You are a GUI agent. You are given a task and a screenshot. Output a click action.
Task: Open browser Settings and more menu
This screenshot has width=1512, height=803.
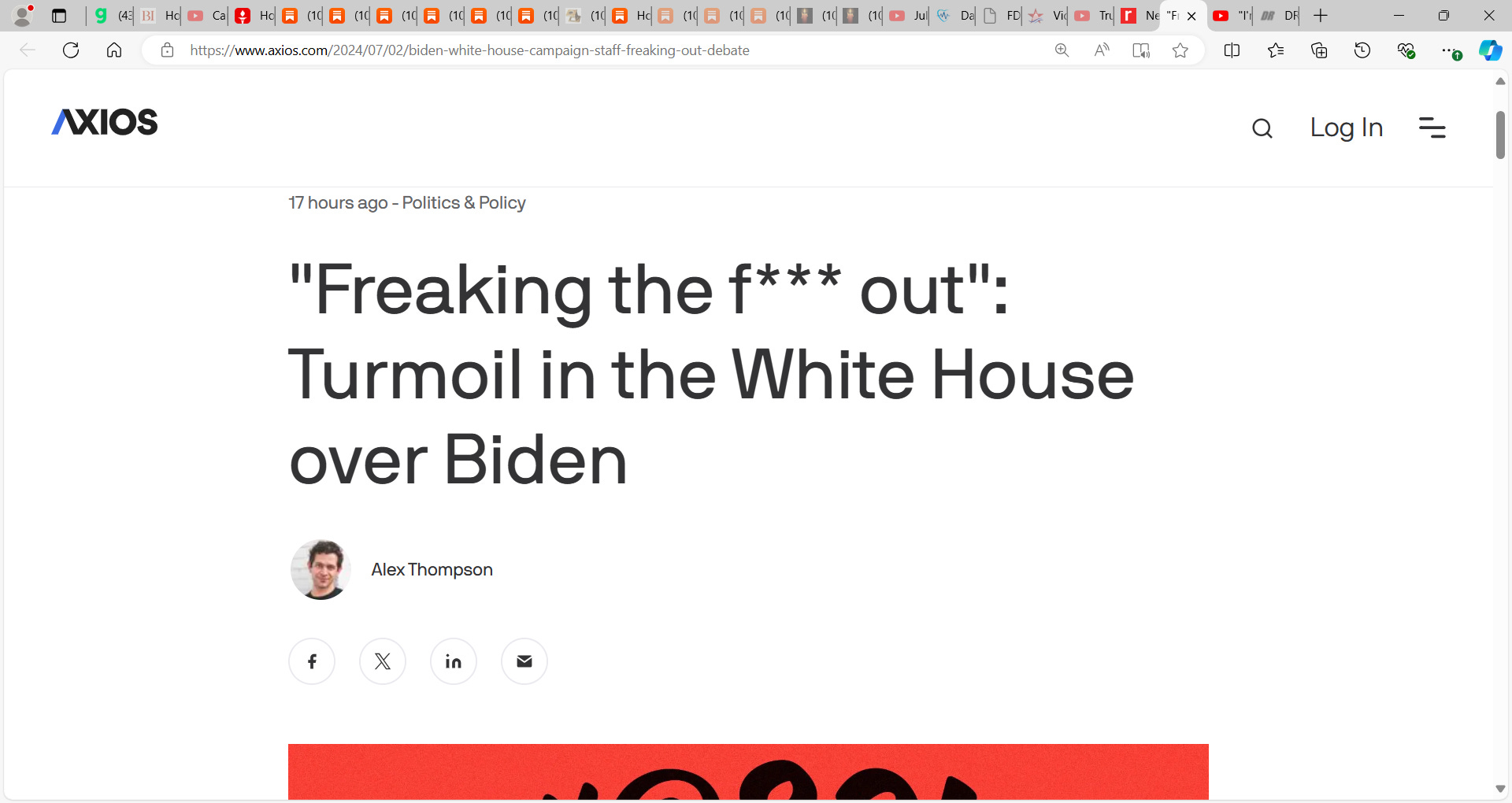point(1447,50)
